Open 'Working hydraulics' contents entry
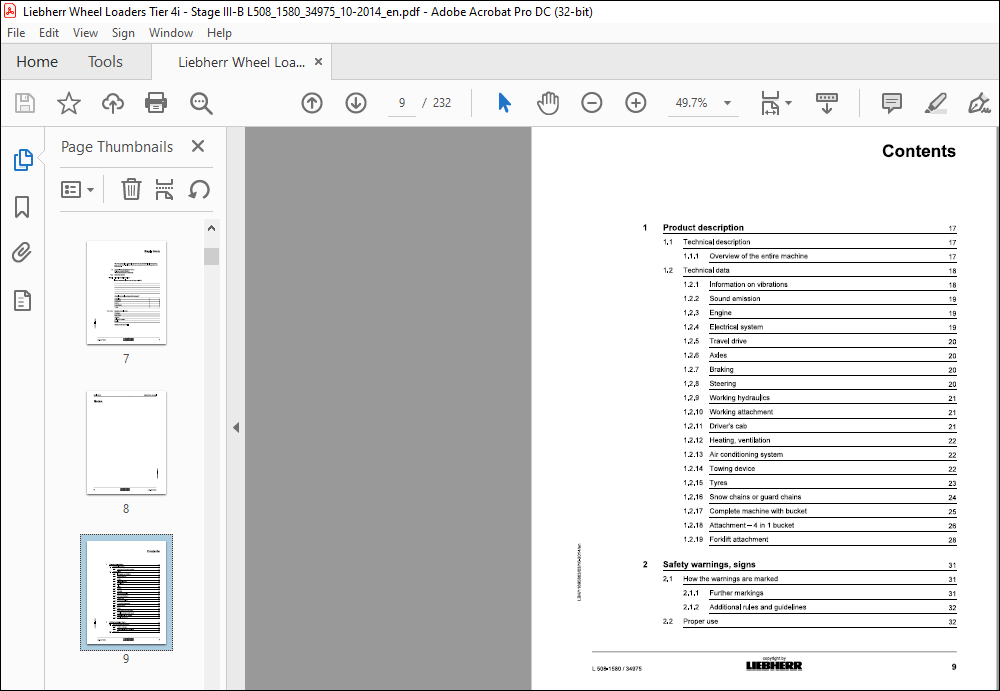This screenshot has height=691, width=1000. coord(739,398)
